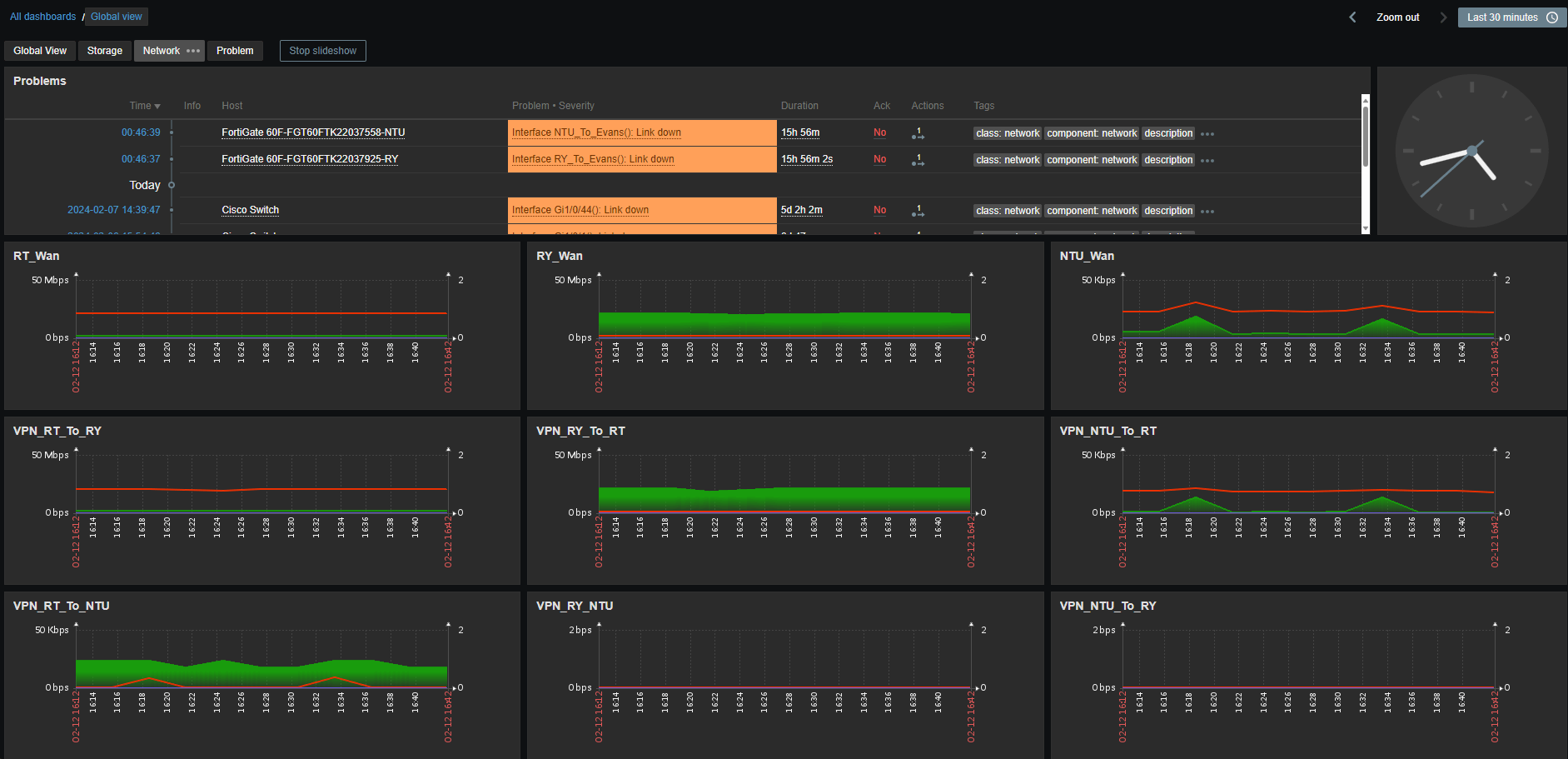Switch to the Storage dashboard page

click(x=105, y=51)
